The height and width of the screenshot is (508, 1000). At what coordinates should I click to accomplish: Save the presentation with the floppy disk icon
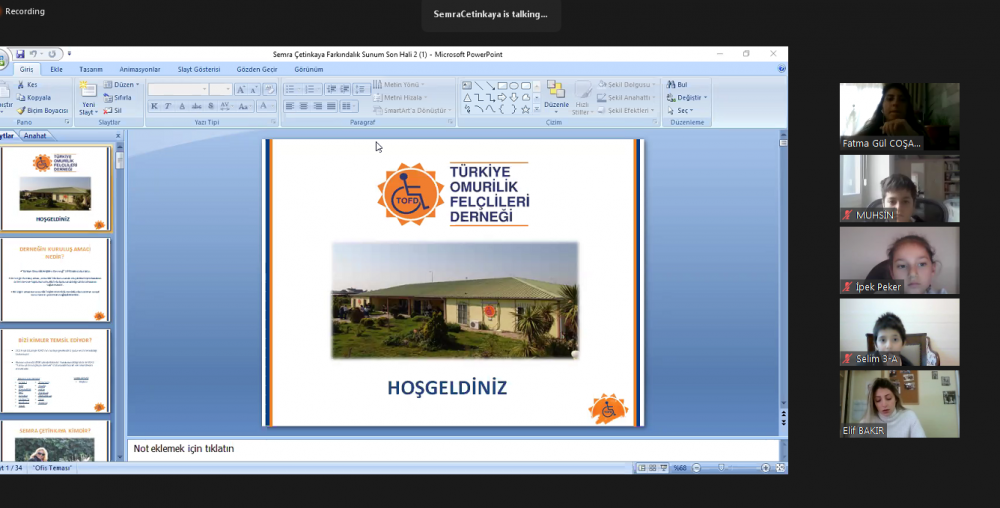point(20,54)
